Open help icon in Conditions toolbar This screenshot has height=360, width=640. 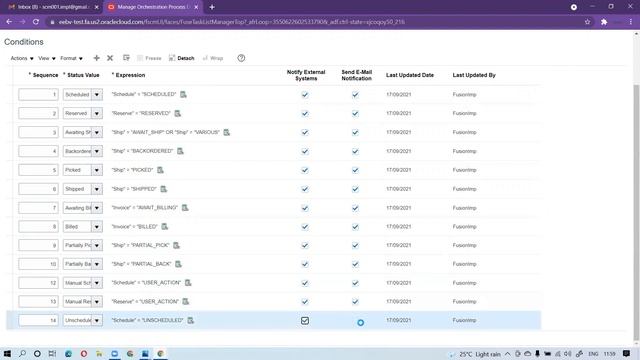point(241,58)
